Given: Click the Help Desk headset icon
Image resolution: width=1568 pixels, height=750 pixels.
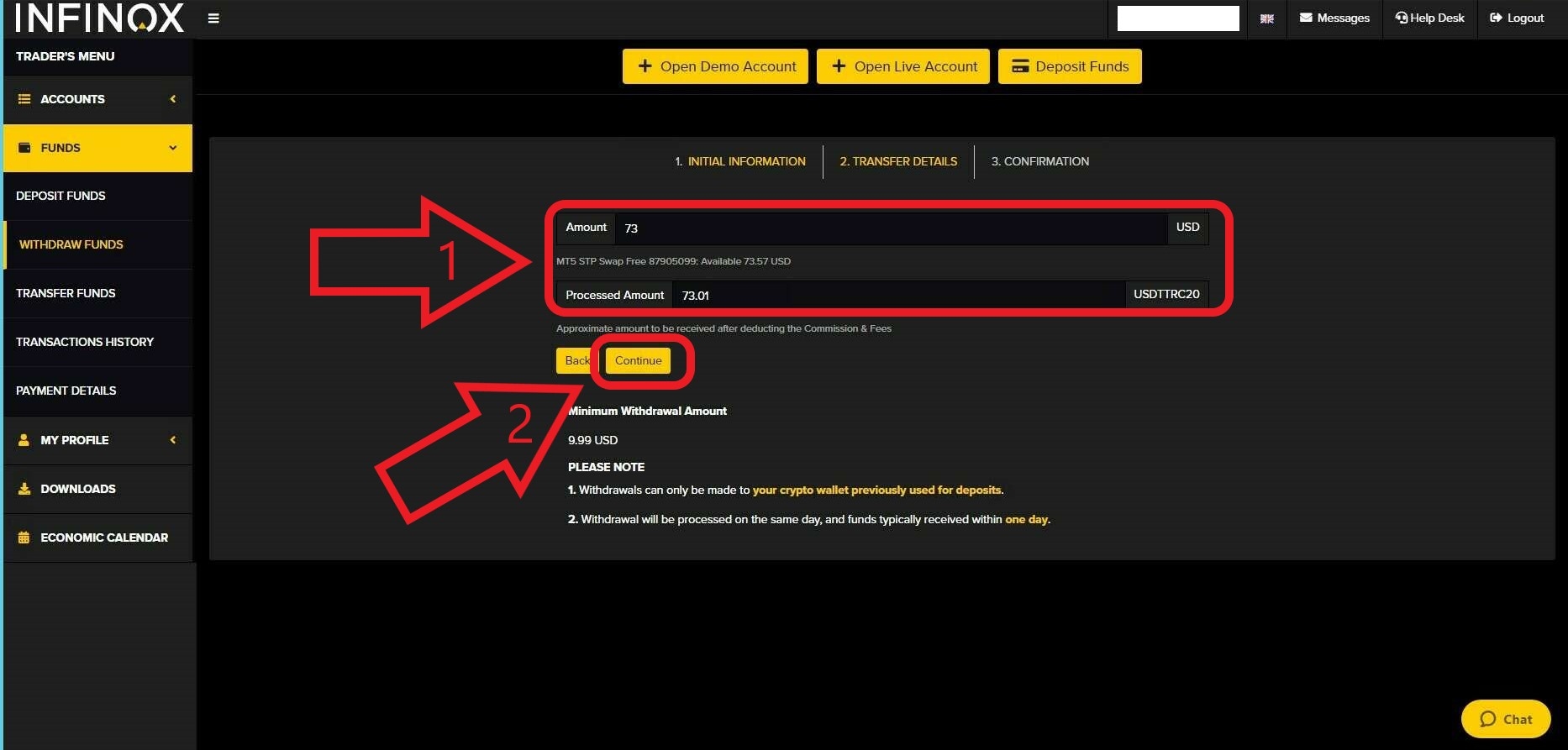Looking at the screenshot, I should click(x=1402, y=18).
